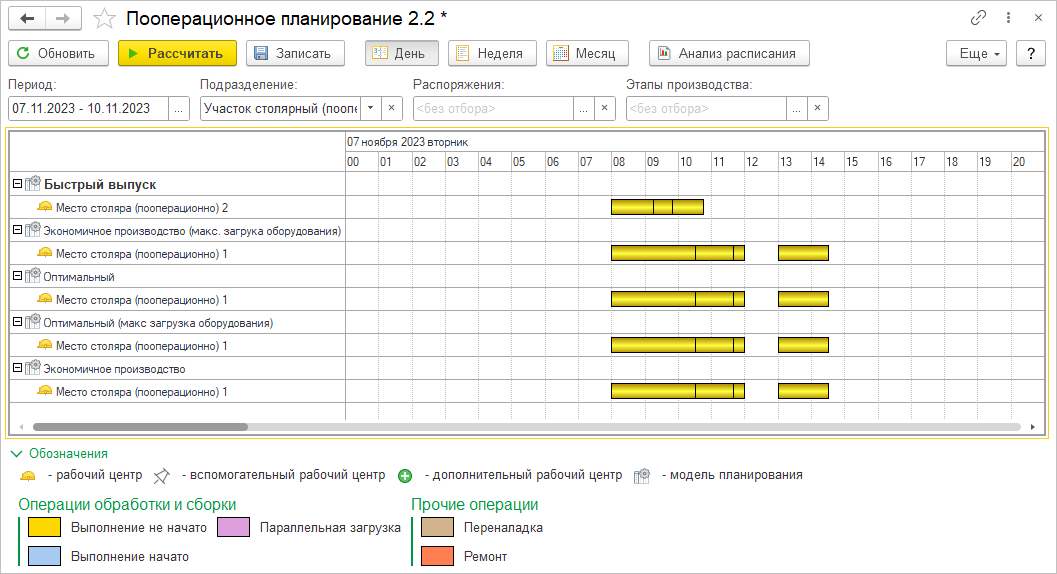
Task: Click the Прочие операции heading
Action: click(475, 505)
